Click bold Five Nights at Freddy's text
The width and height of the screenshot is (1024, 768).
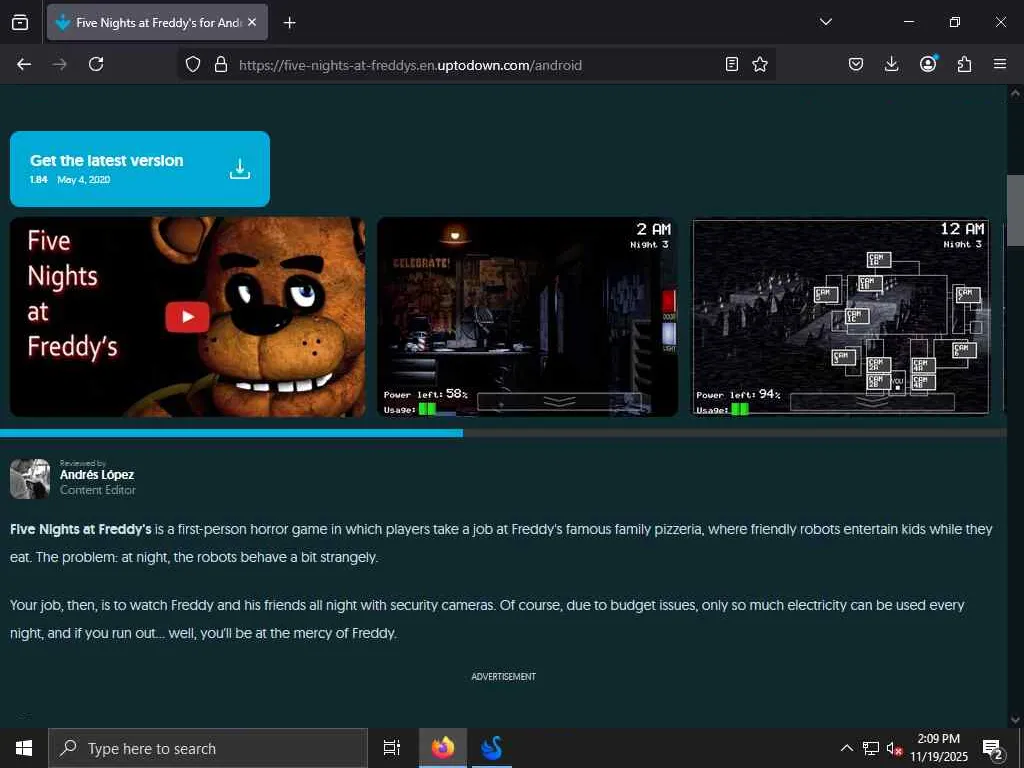click(80, 529)
